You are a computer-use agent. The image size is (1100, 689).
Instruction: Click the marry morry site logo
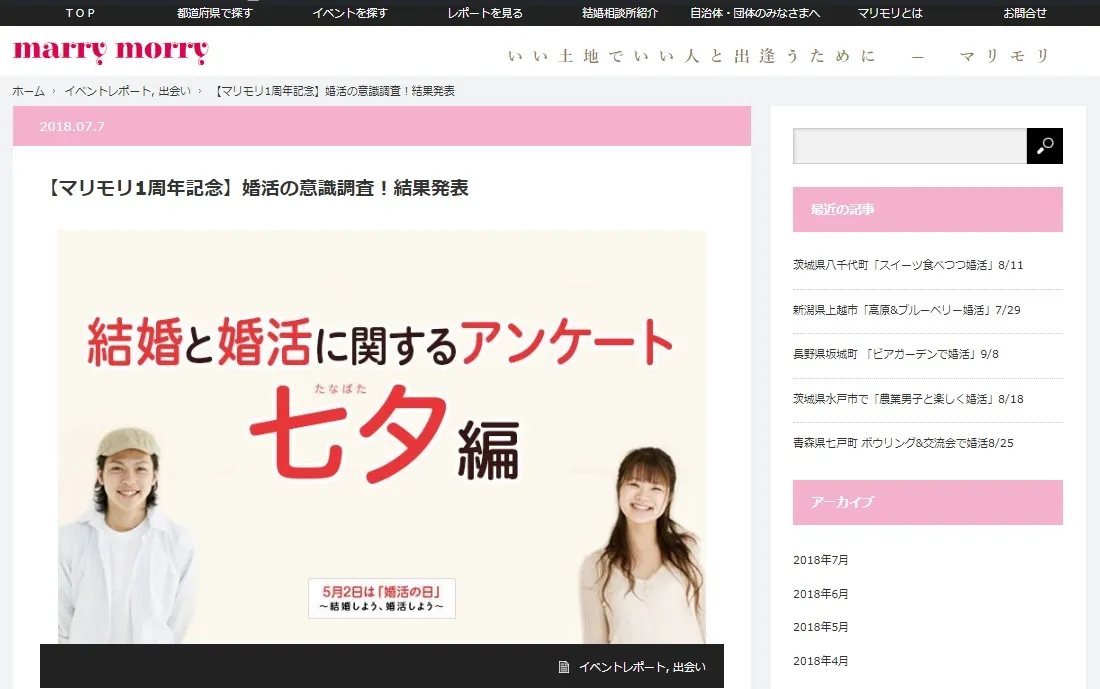pyautogui.click(x=111, y=51)
